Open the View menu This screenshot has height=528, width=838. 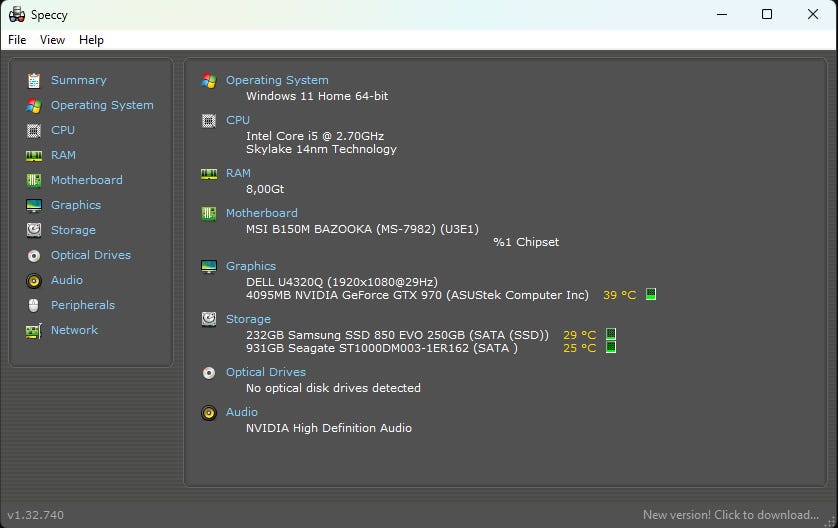click(52, 40)
